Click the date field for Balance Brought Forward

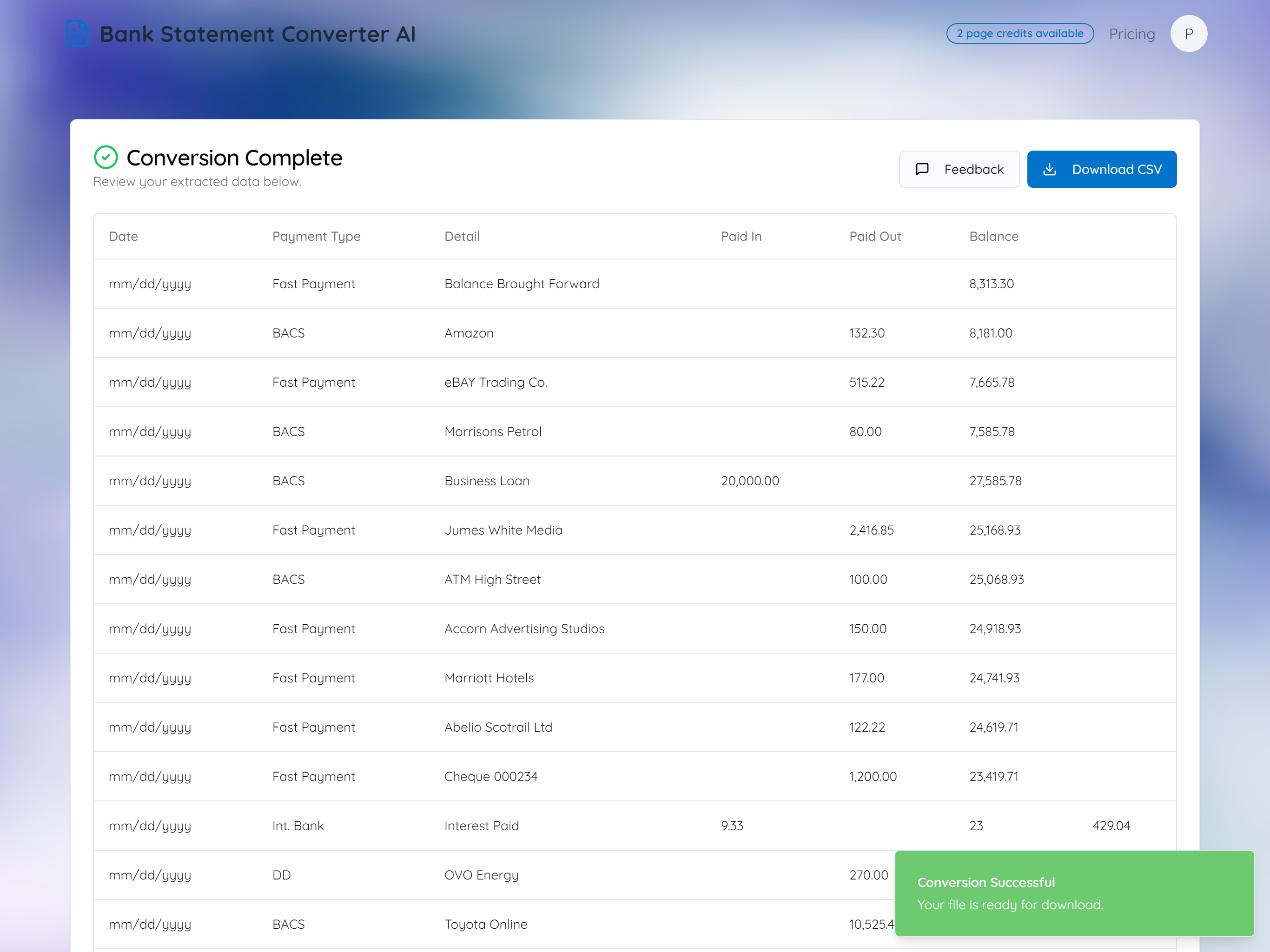(x=150, y=283)
